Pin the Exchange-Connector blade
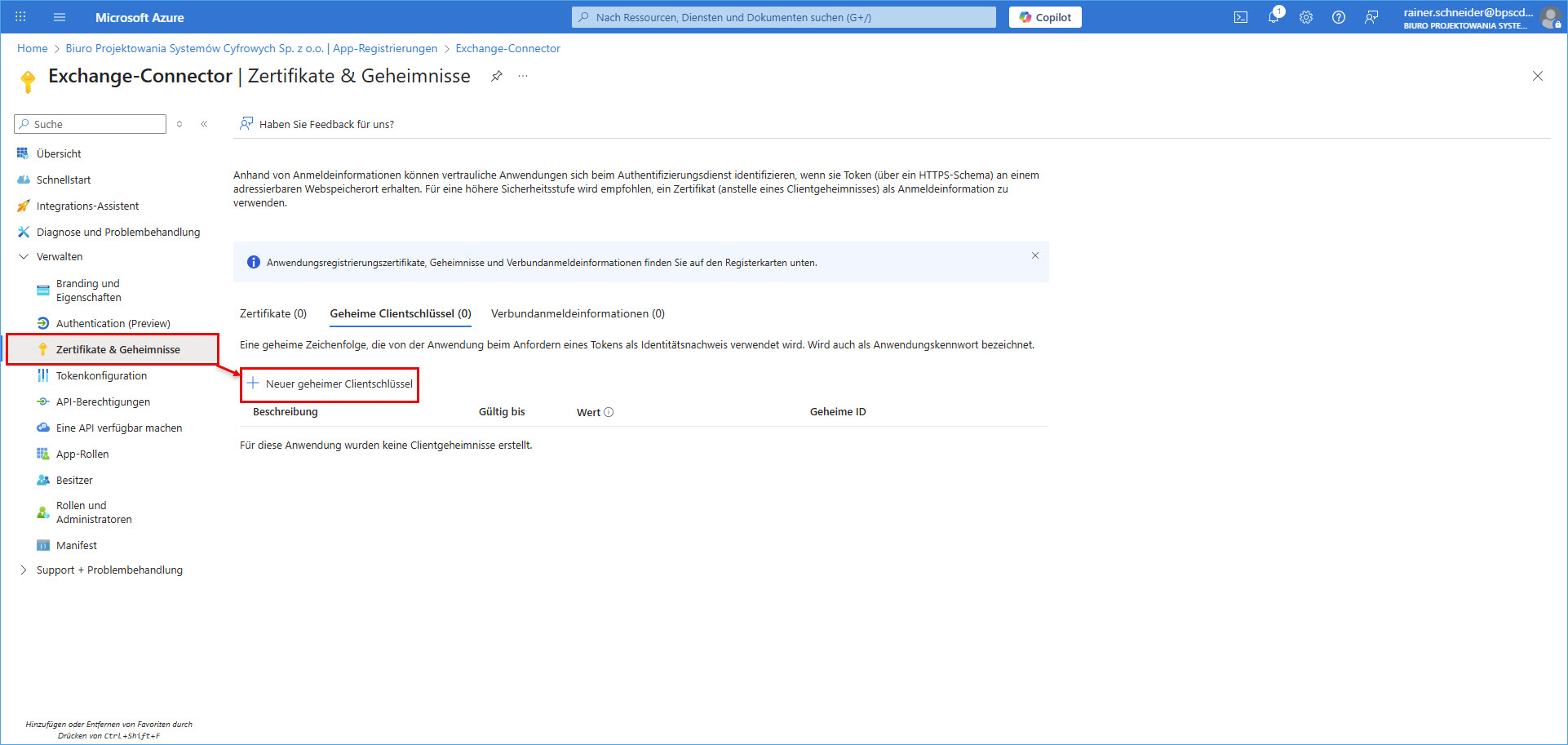 [x=496, y=76]
